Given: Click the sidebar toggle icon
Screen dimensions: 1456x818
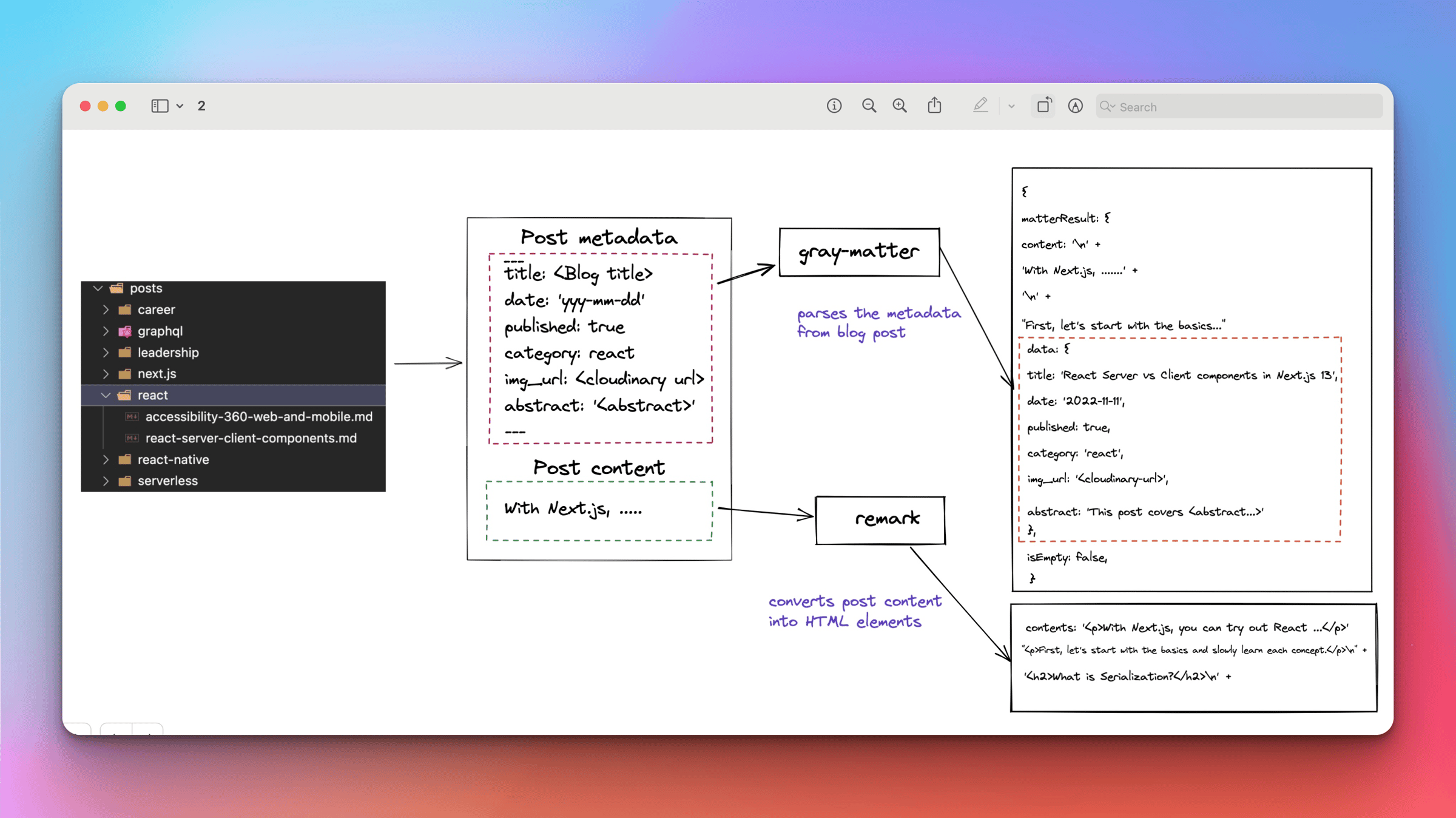Looking at the screenshot, I should [159, 106].
